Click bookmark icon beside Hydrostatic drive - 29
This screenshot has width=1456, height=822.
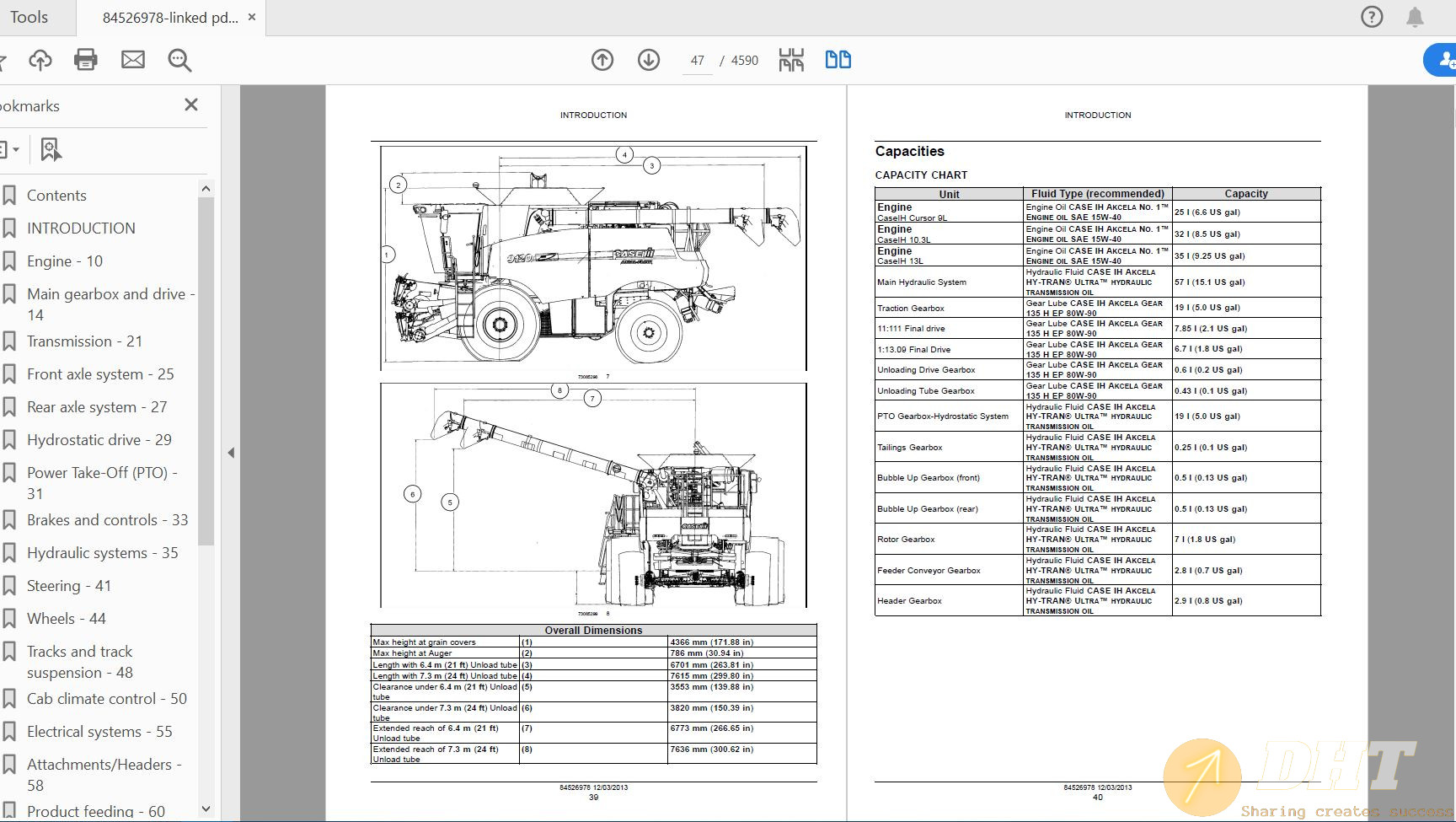coord(10,440)
